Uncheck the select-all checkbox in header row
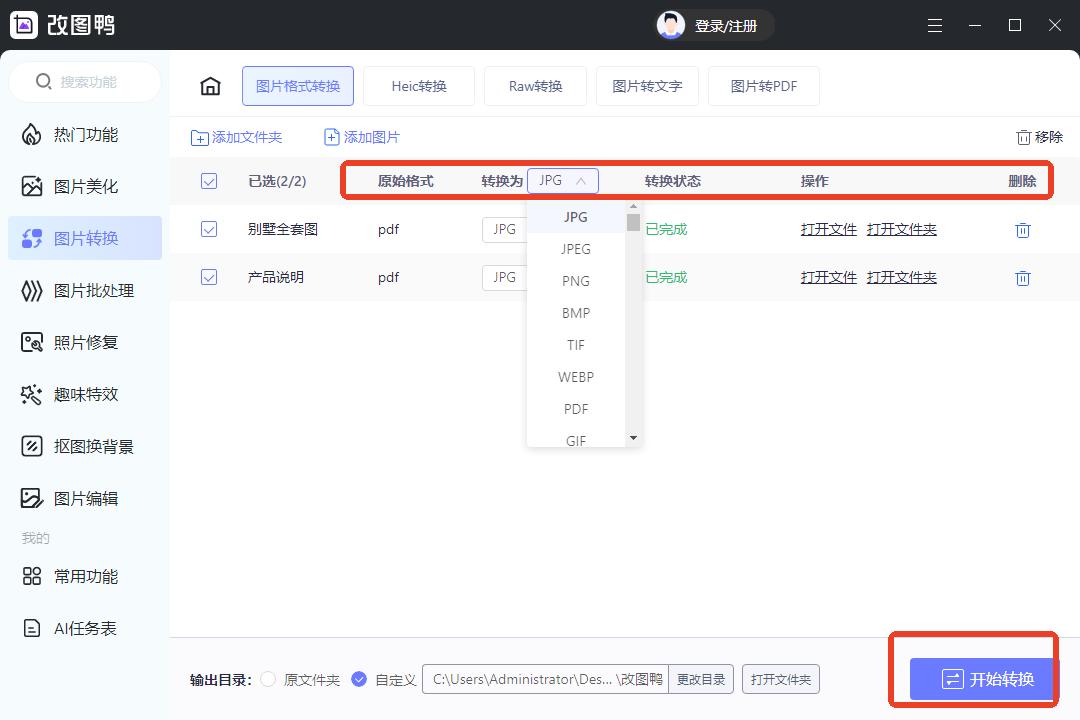 (209, 181)
